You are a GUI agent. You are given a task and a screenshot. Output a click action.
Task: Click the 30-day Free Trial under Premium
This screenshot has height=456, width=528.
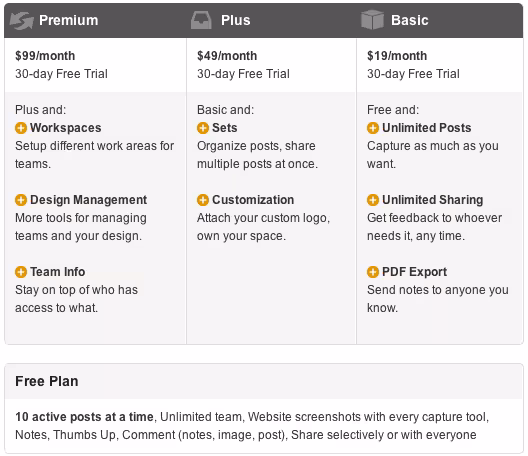[x=61, y=74]
